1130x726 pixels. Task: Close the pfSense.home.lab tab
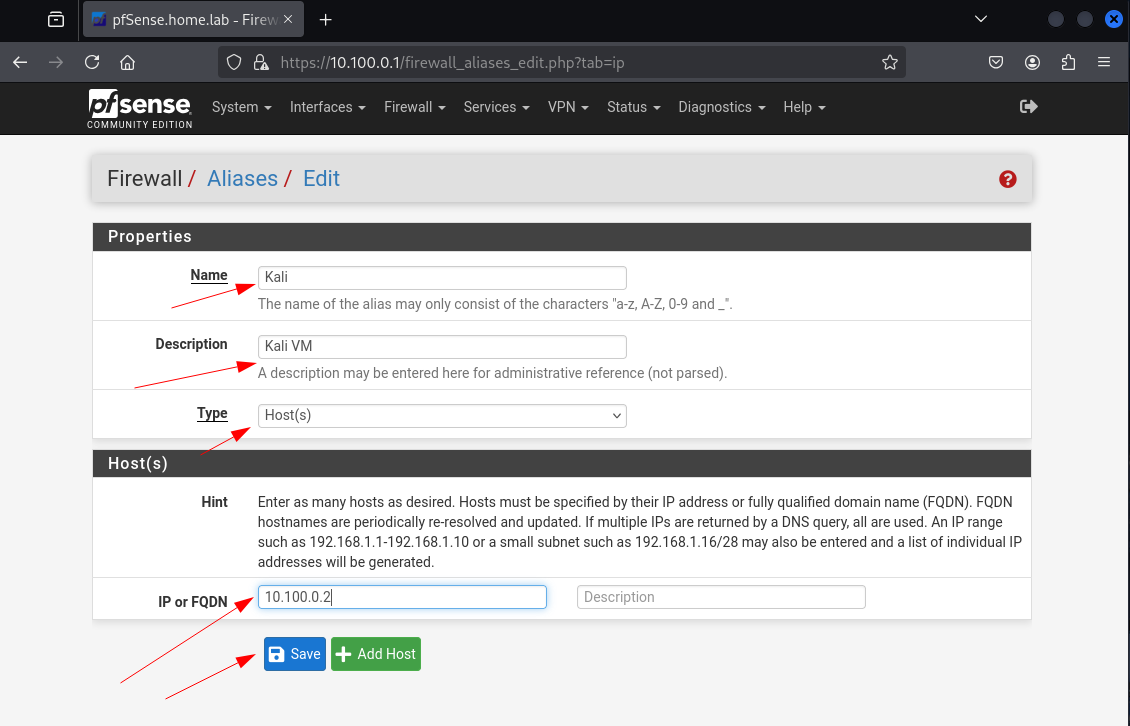pyautogui.click(x=288, y=19)
